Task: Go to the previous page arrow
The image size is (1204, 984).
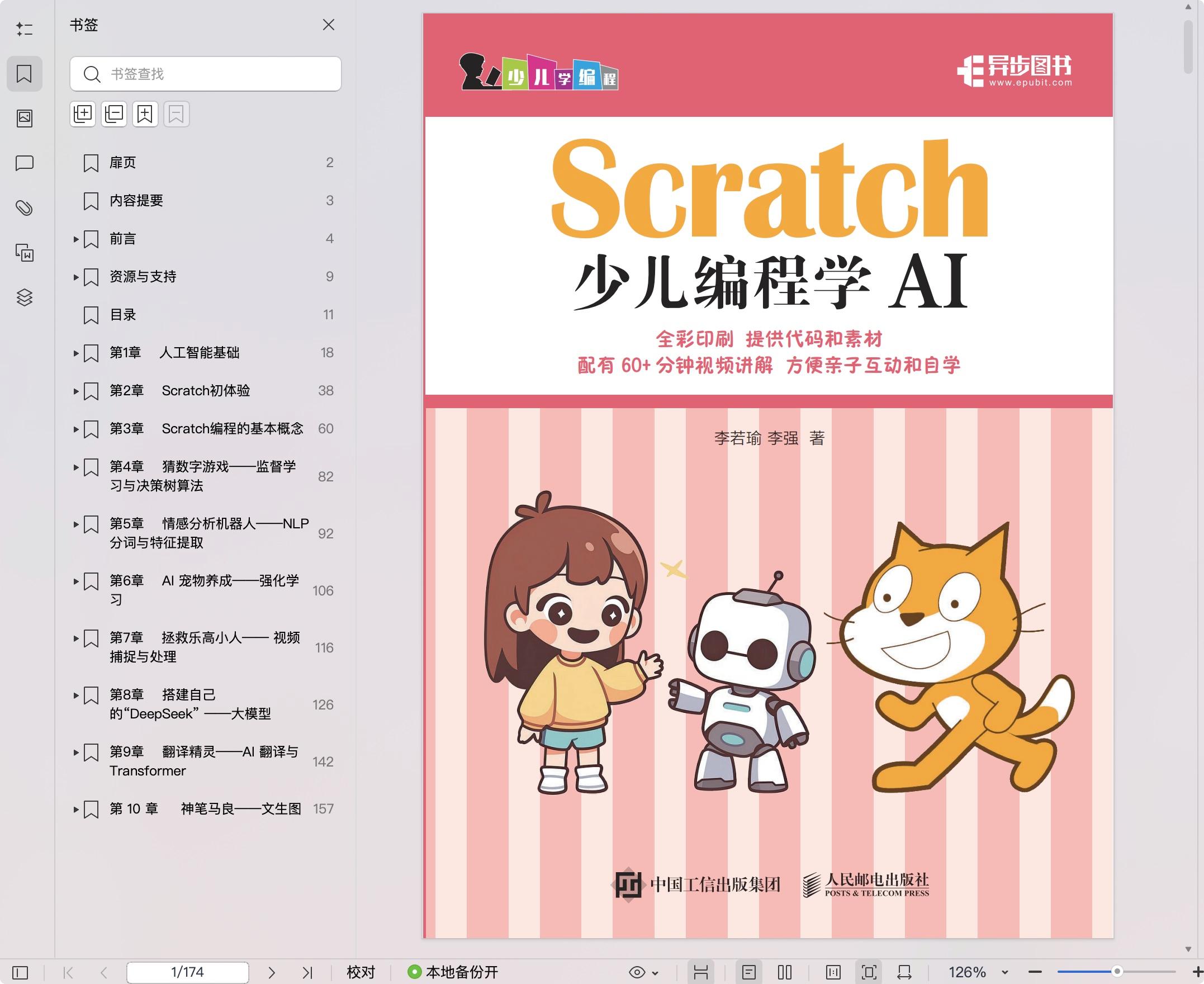Action: [103, 973]
